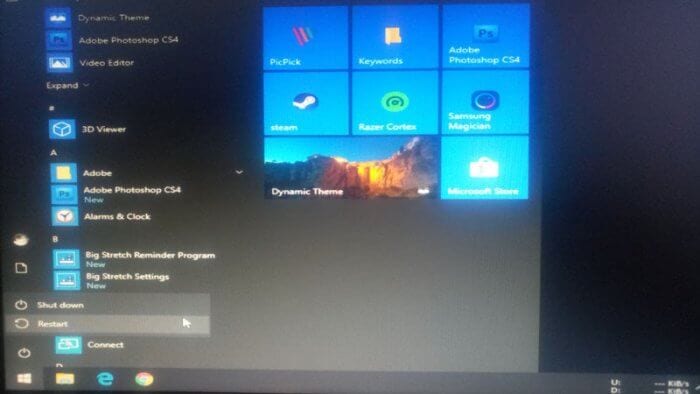Expand the recently added apps list
This screenshot has height=394, width=700.
point(67,85)
